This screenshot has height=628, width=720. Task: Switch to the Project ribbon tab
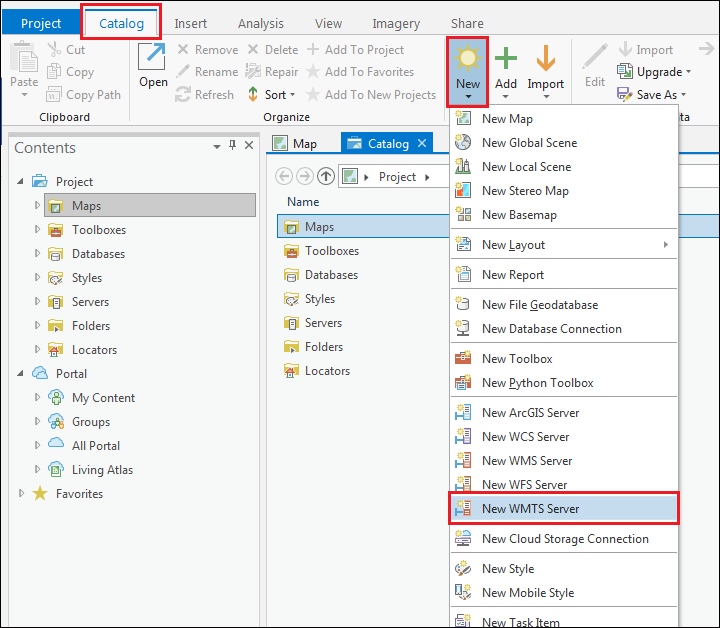click(x=41, y=23)
